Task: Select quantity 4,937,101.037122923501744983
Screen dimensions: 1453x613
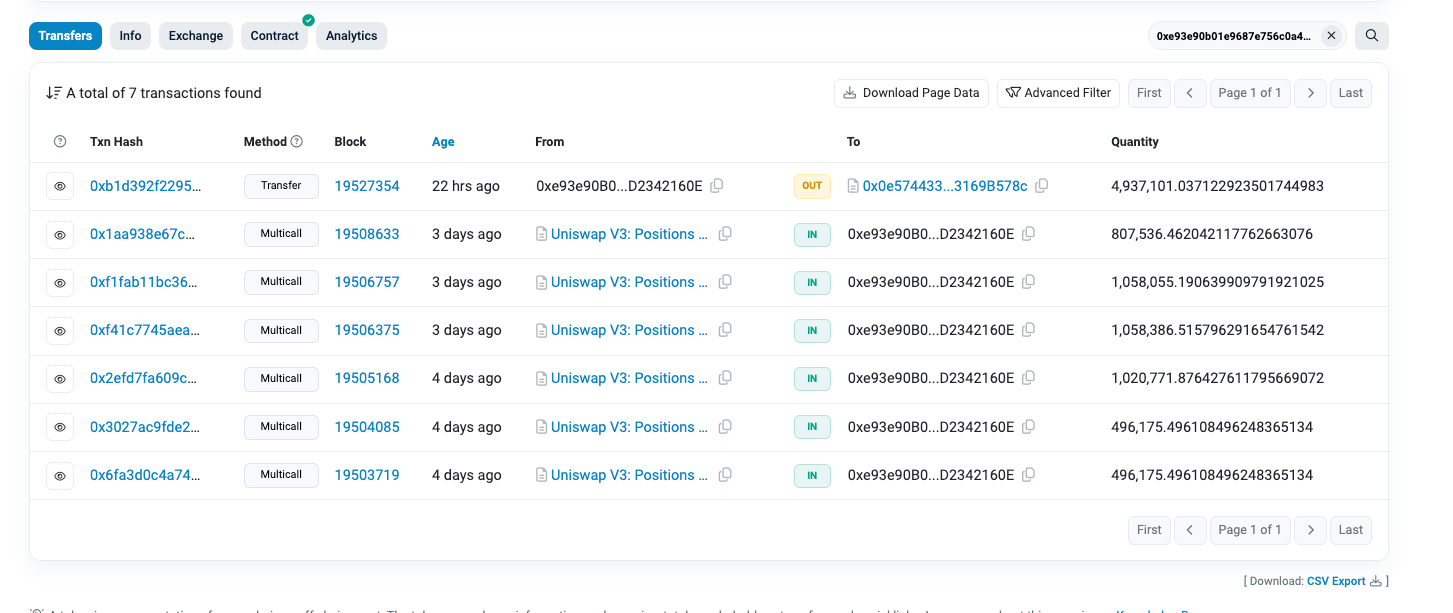Action: pos(1218,186)
